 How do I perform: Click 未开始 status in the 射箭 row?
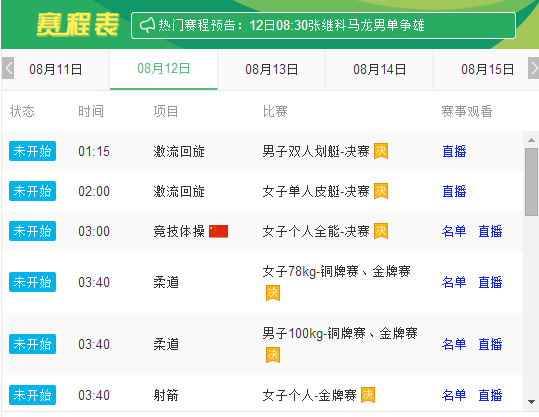pos(32,395)
